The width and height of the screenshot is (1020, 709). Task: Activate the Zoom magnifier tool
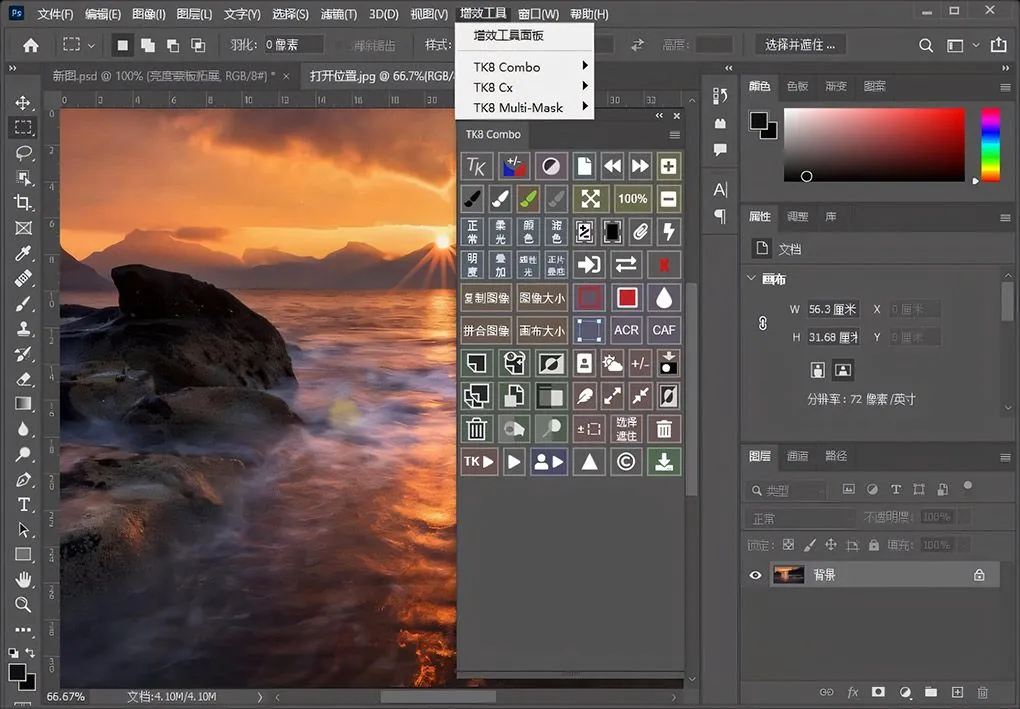tap(23, 604)
